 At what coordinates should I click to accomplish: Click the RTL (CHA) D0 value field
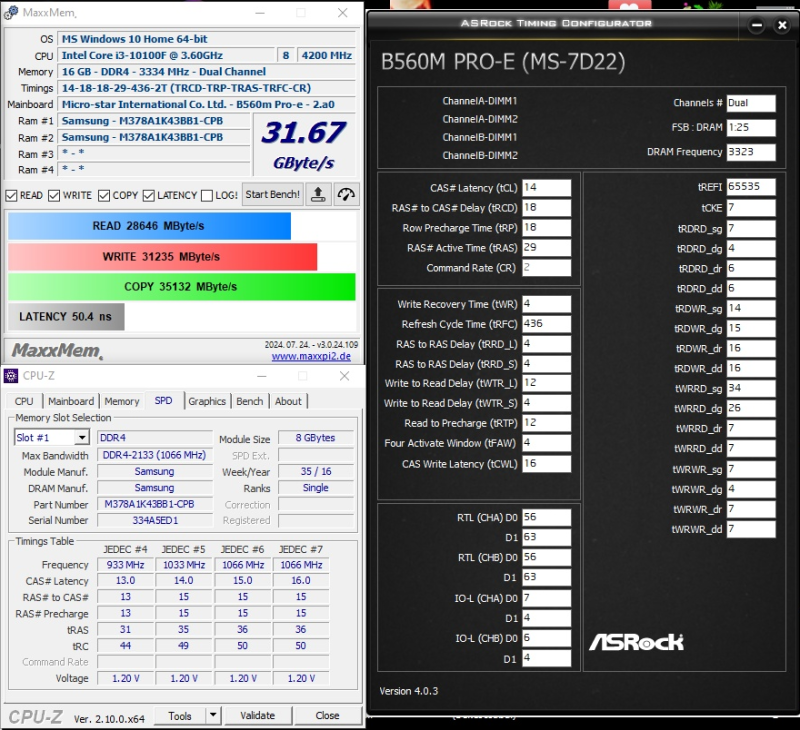pos(546,517)
